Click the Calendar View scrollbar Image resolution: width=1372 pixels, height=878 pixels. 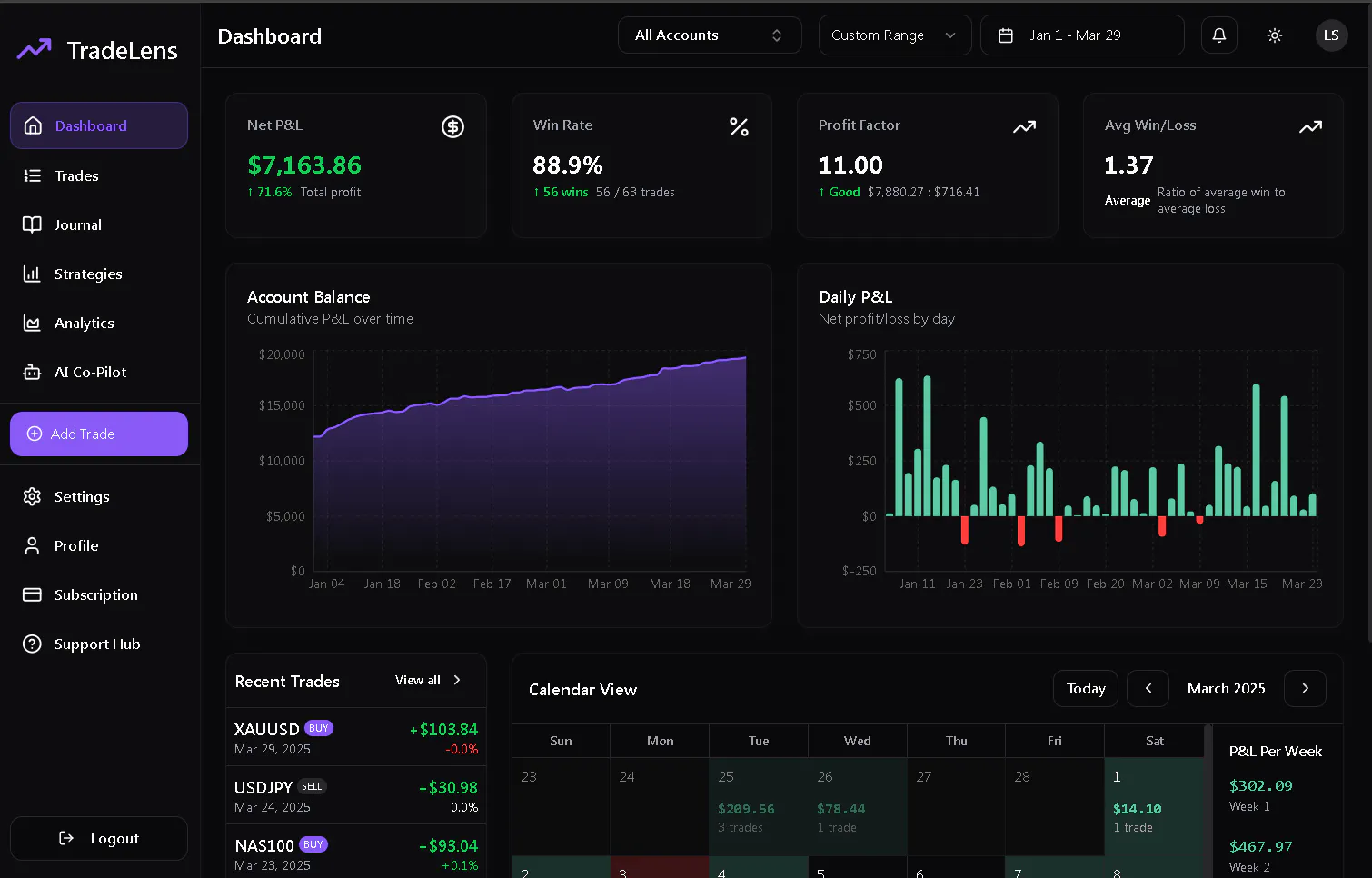[1208, 801]
